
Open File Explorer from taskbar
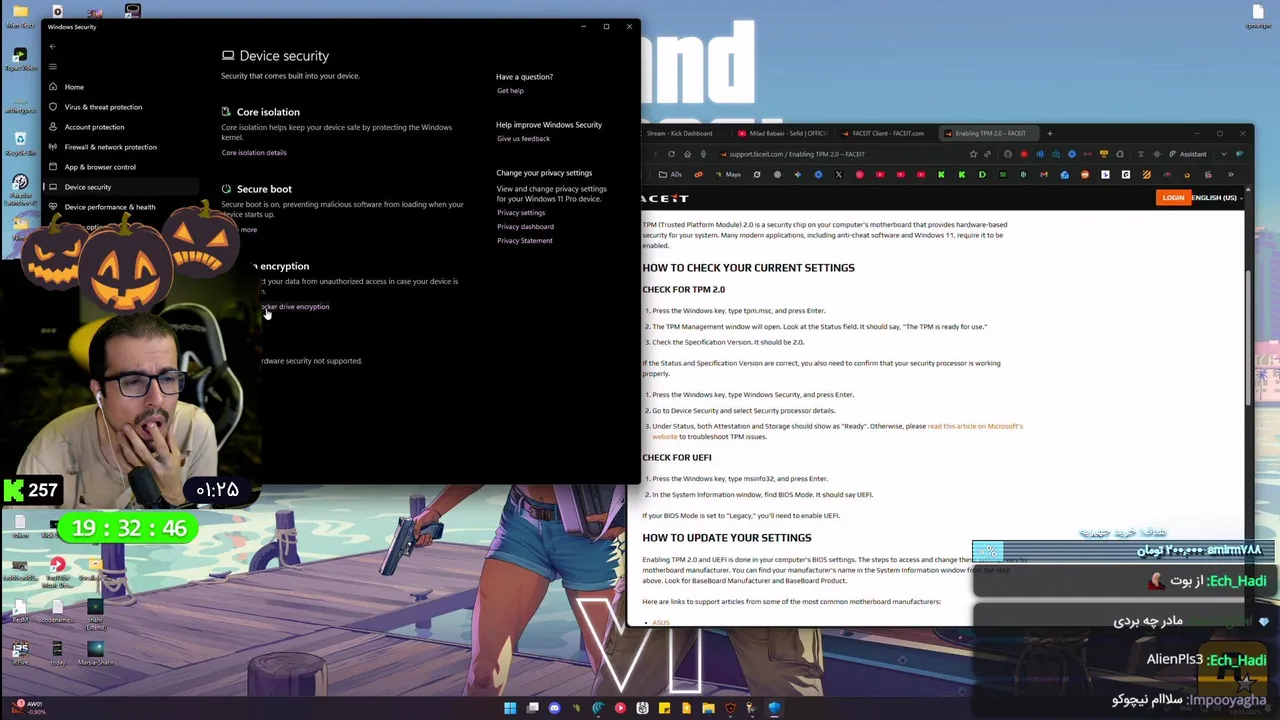pyautogui.click(x=708, y=708)
